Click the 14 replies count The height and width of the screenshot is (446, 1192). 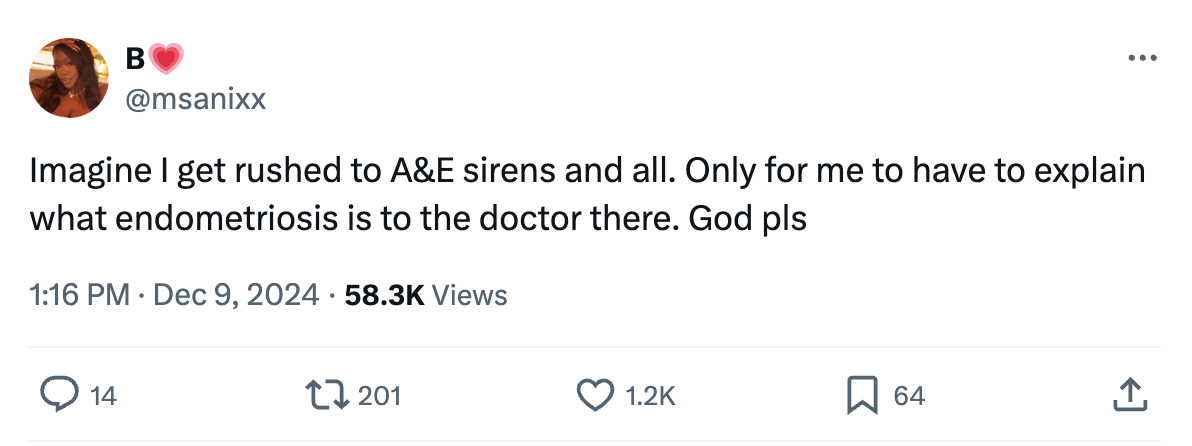pos(103,396)
